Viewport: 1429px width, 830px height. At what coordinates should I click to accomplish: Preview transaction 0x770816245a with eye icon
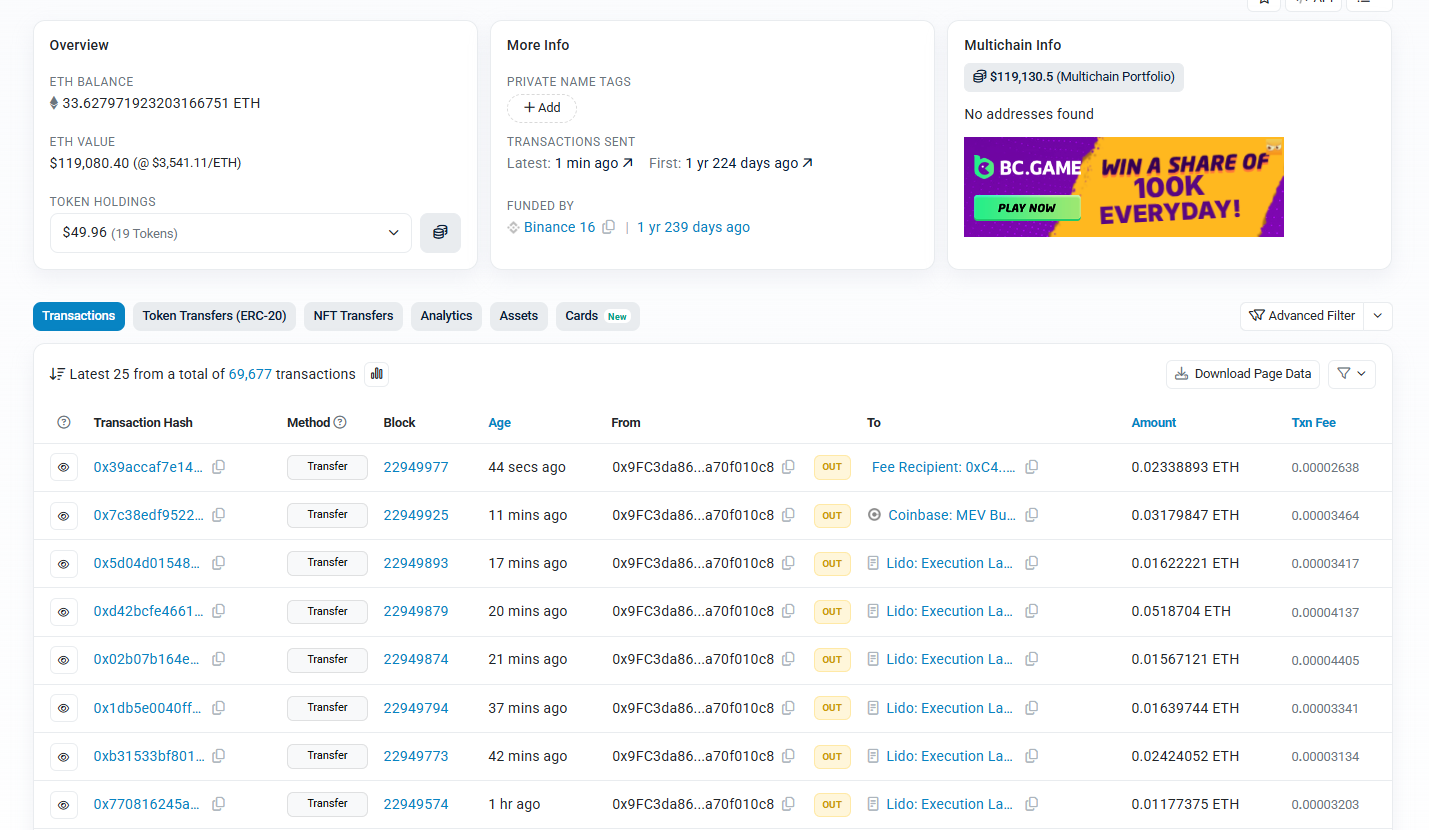pyautogui.click(x=64, y=804)
